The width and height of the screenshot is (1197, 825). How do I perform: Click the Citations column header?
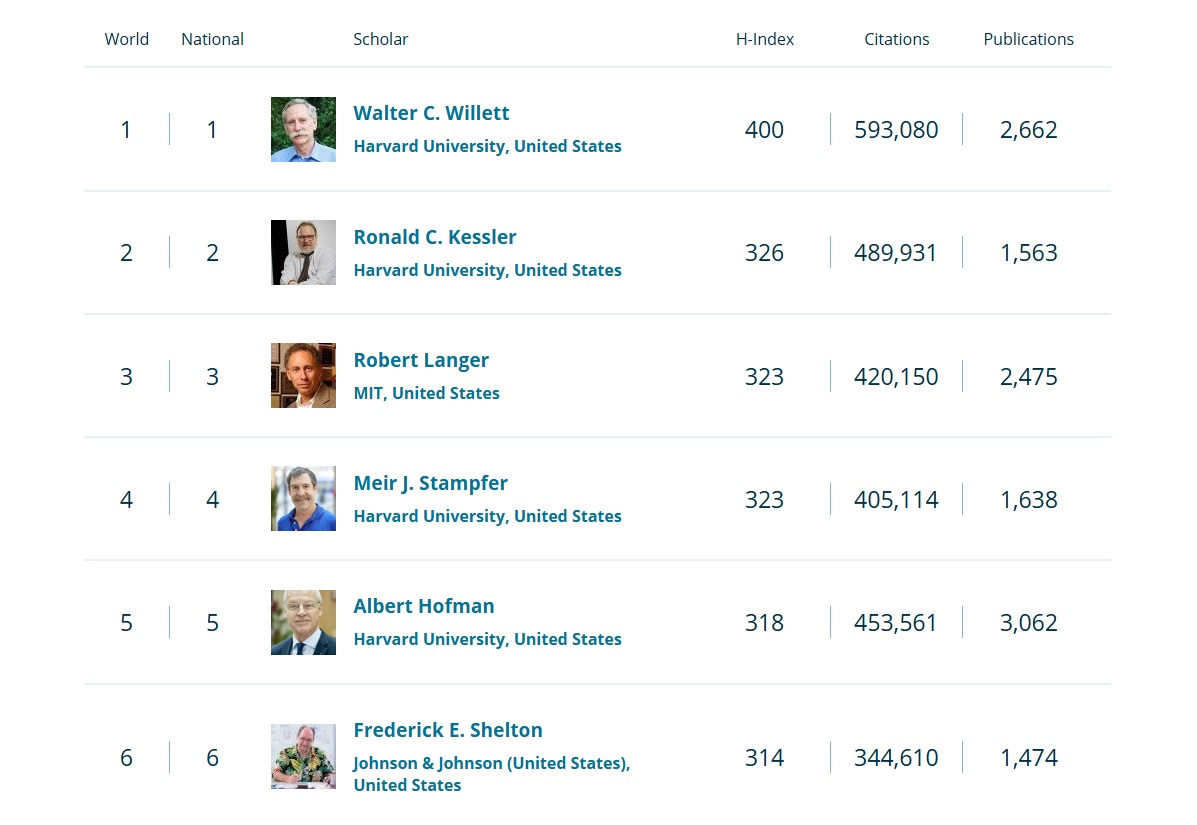896,39
